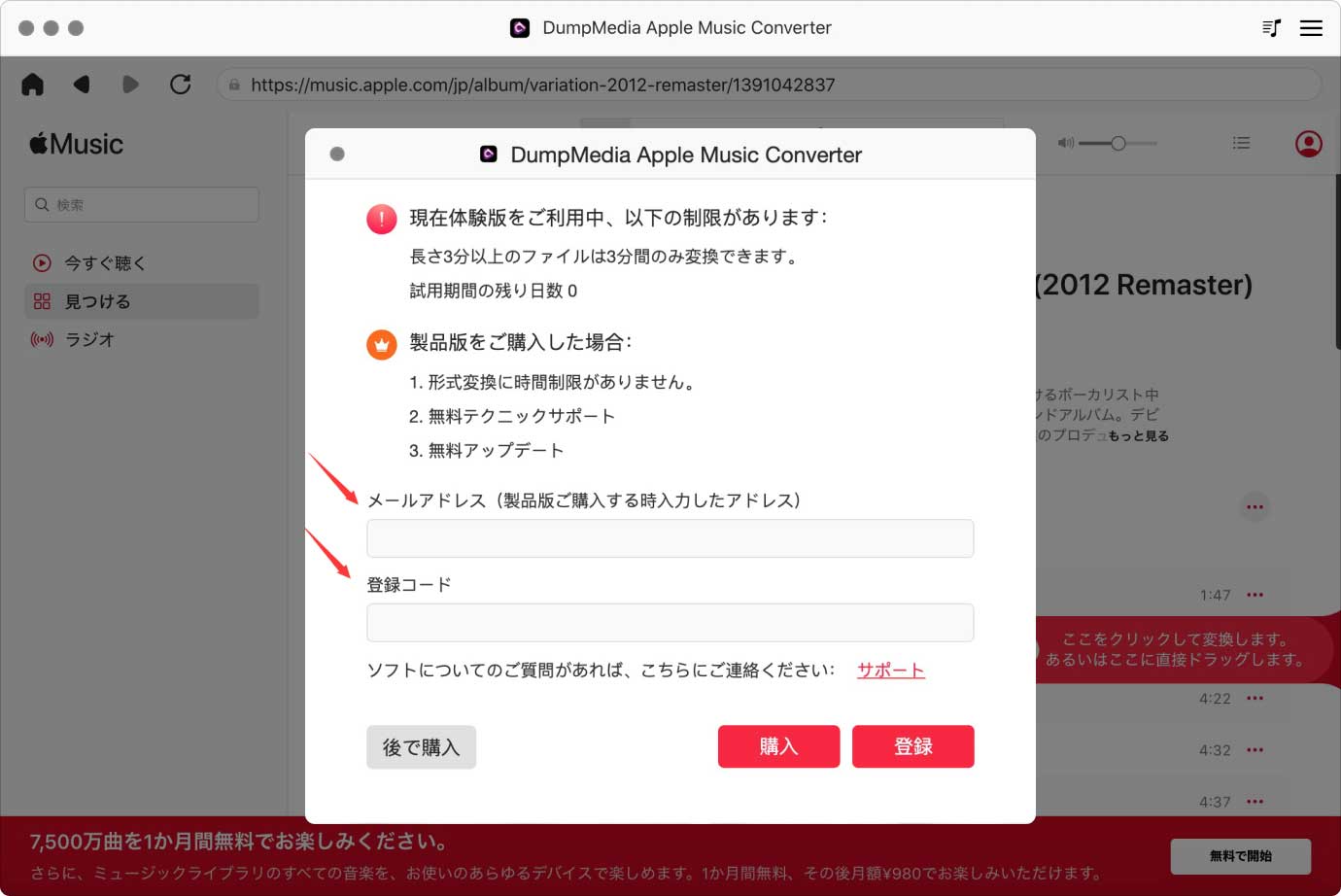
Task: Click the dialog's DumpMedia logo icon
Action: tap(489, 154)
